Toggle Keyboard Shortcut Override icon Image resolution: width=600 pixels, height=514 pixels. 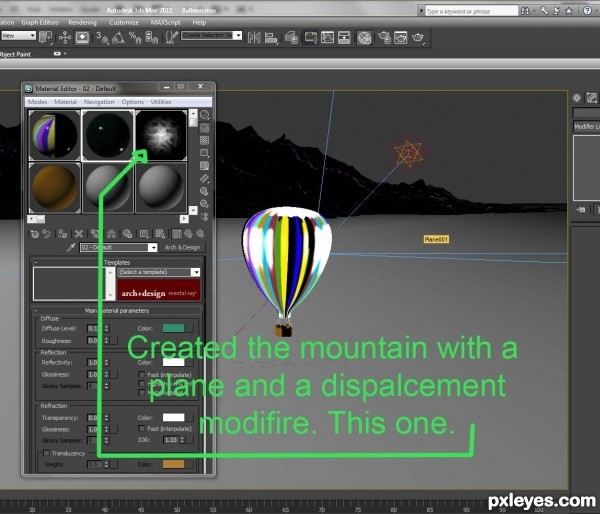(x=82, y=38)
